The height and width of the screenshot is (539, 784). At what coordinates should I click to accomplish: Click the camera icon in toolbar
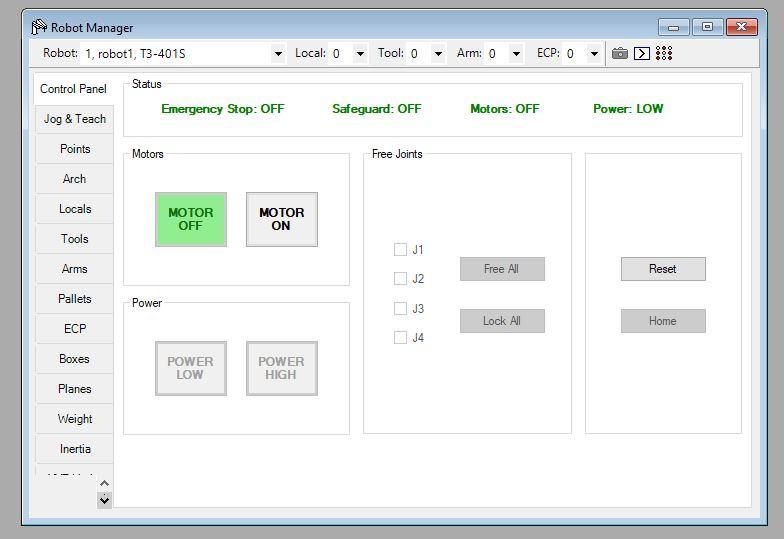point(620,53)
